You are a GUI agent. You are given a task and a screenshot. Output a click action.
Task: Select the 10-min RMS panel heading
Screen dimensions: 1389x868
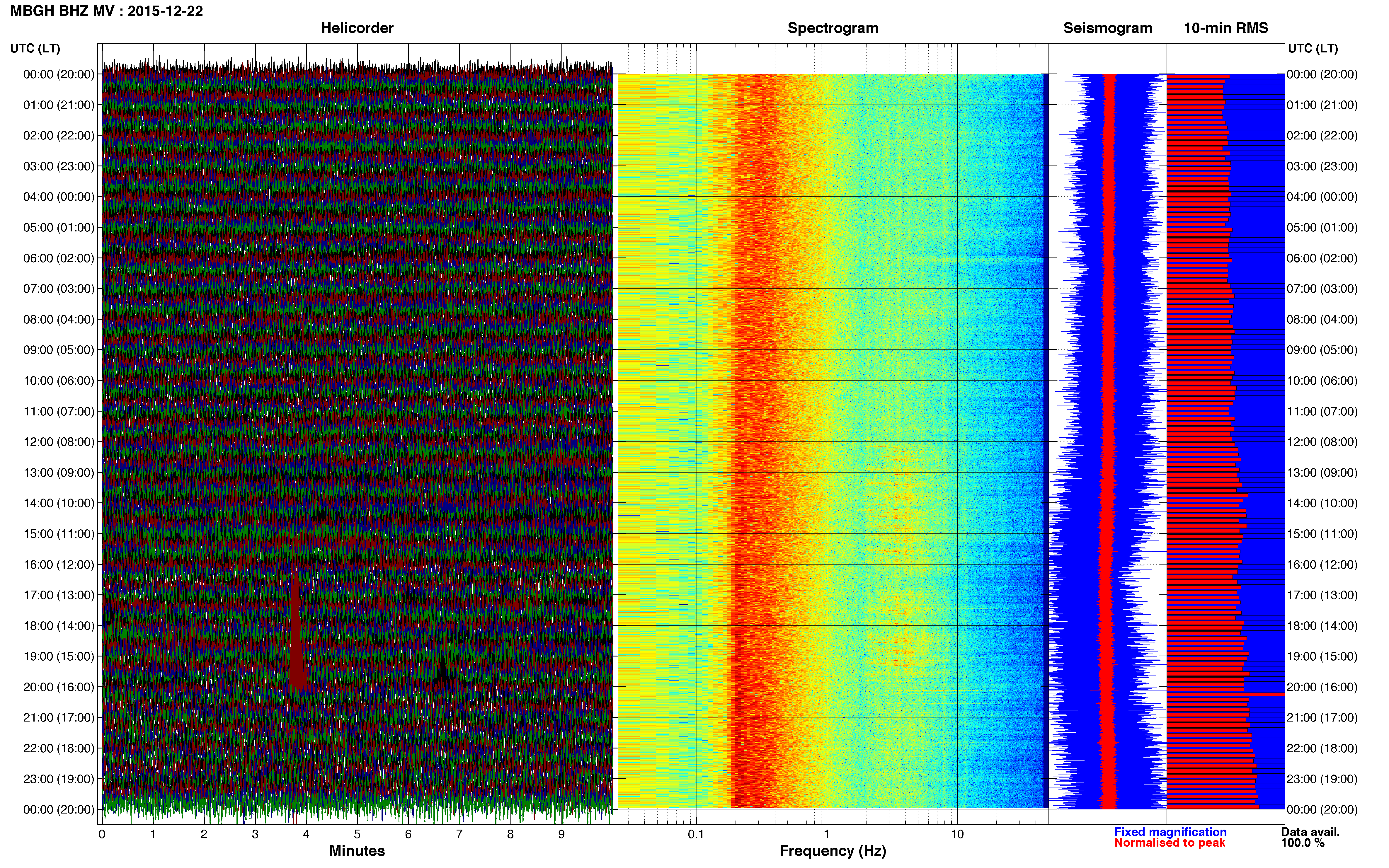pyautogui.click(x=1226, y=28)
